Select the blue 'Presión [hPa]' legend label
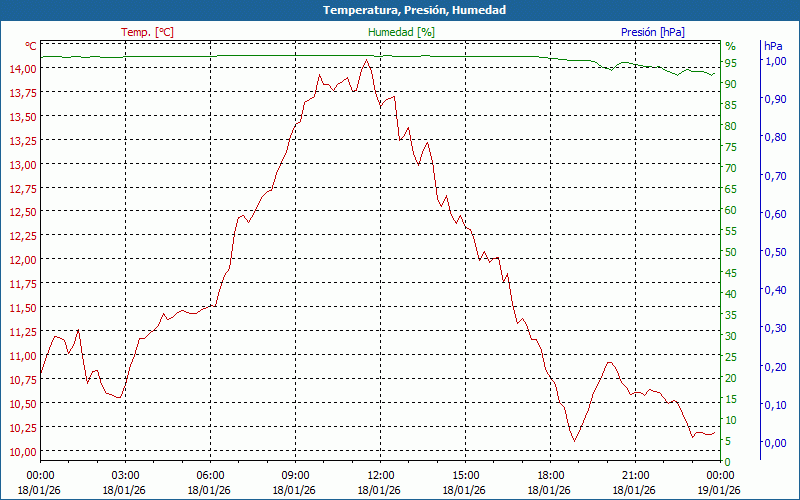The width and height of the screenshot is (800, 500). [653, 32]
